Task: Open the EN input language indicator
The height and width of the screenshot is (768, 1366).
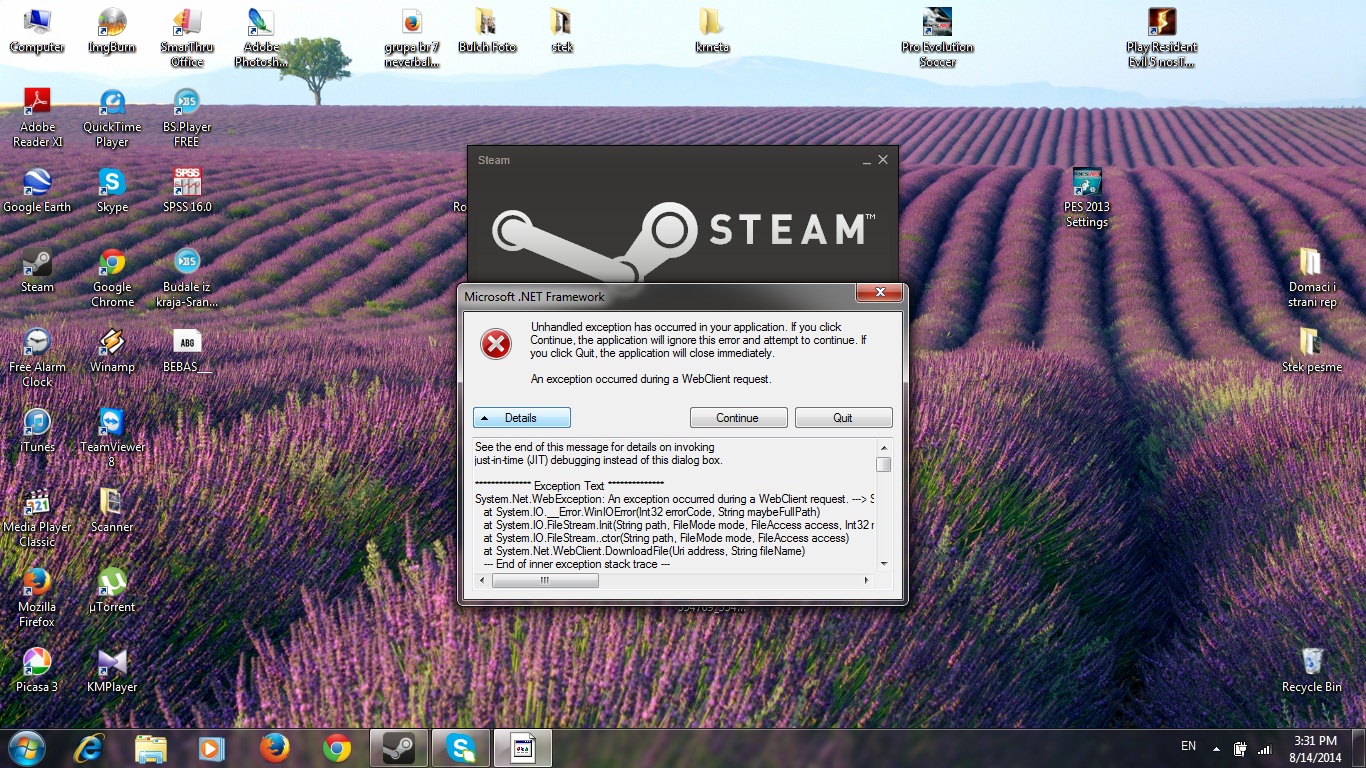Action: click(x=1188, y=746)
